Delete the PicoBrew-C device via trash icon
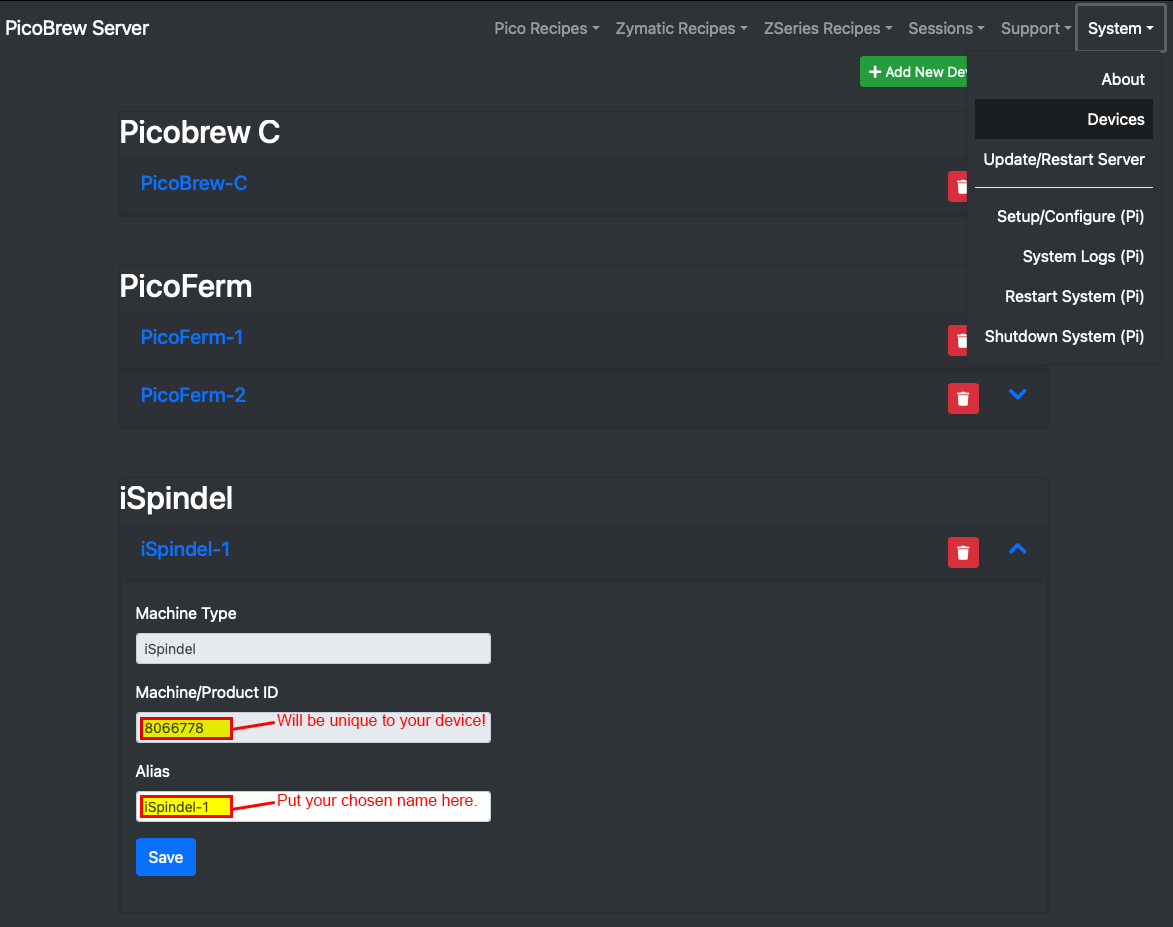 960,186
